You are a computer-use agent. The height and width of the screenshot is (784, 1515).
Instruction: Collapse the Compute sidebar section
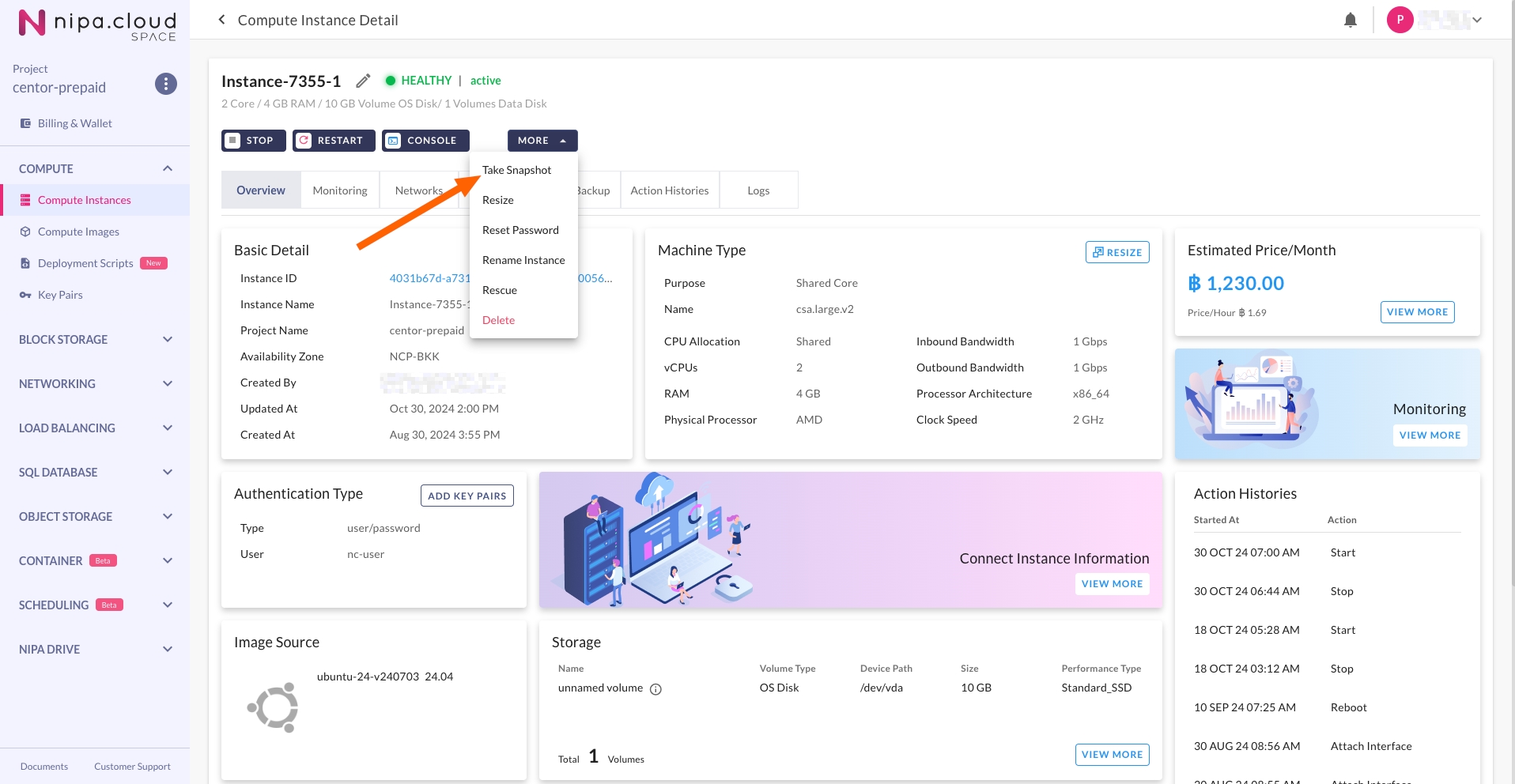click(167, 169)
